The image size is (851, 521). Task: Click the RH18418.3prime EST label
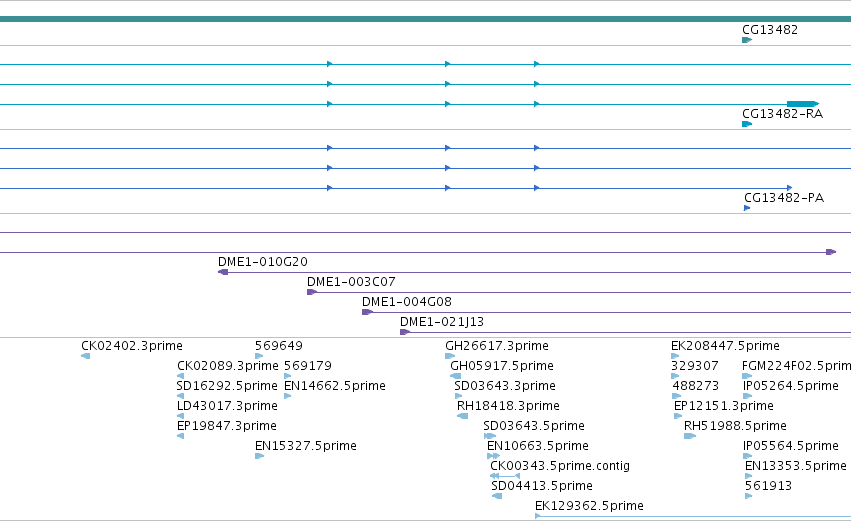(x=508, y=406)
